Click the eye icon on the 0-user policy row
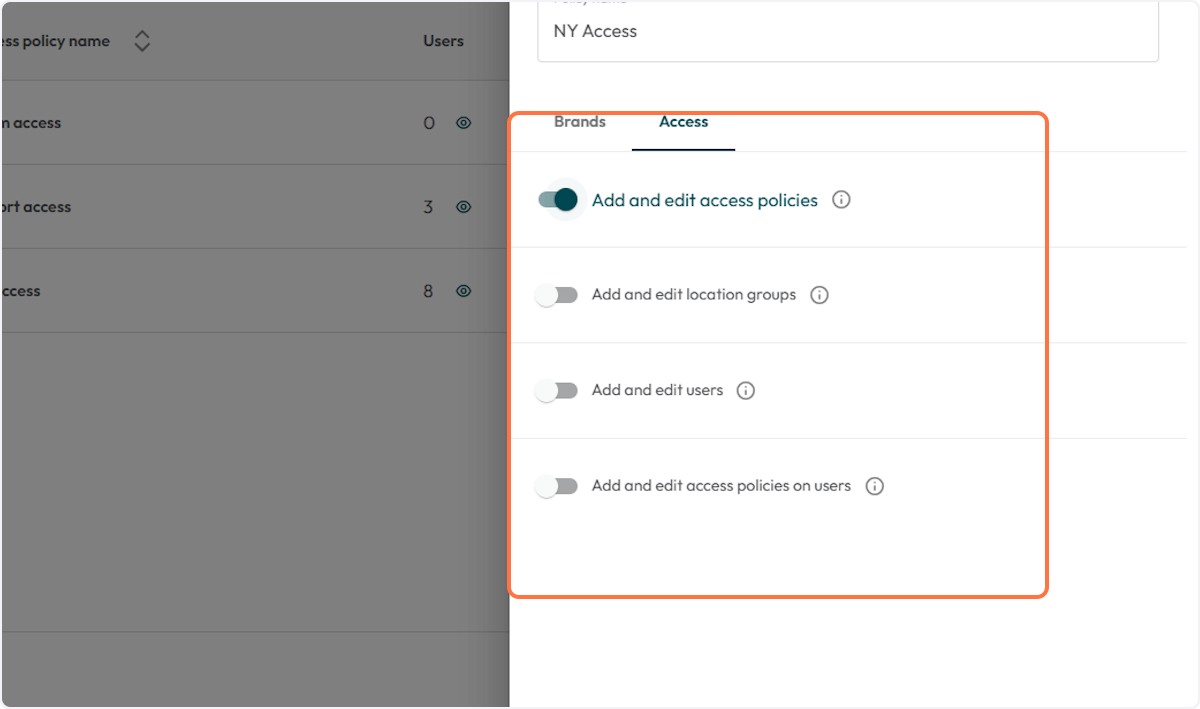The width and height of the screenshot is (1200, 709). pos(463,122)
